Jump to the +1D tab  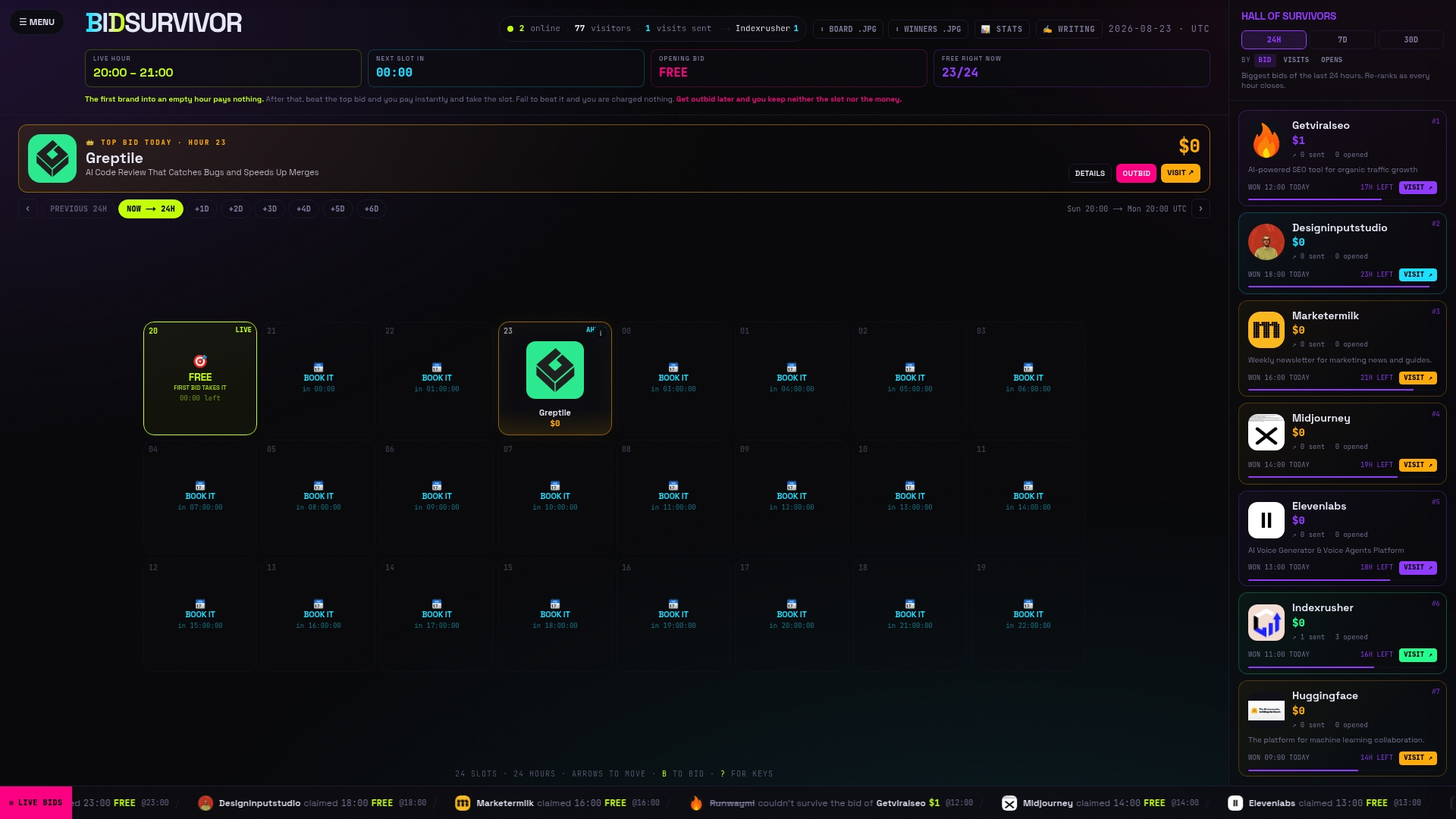click(x=202, y=209)
